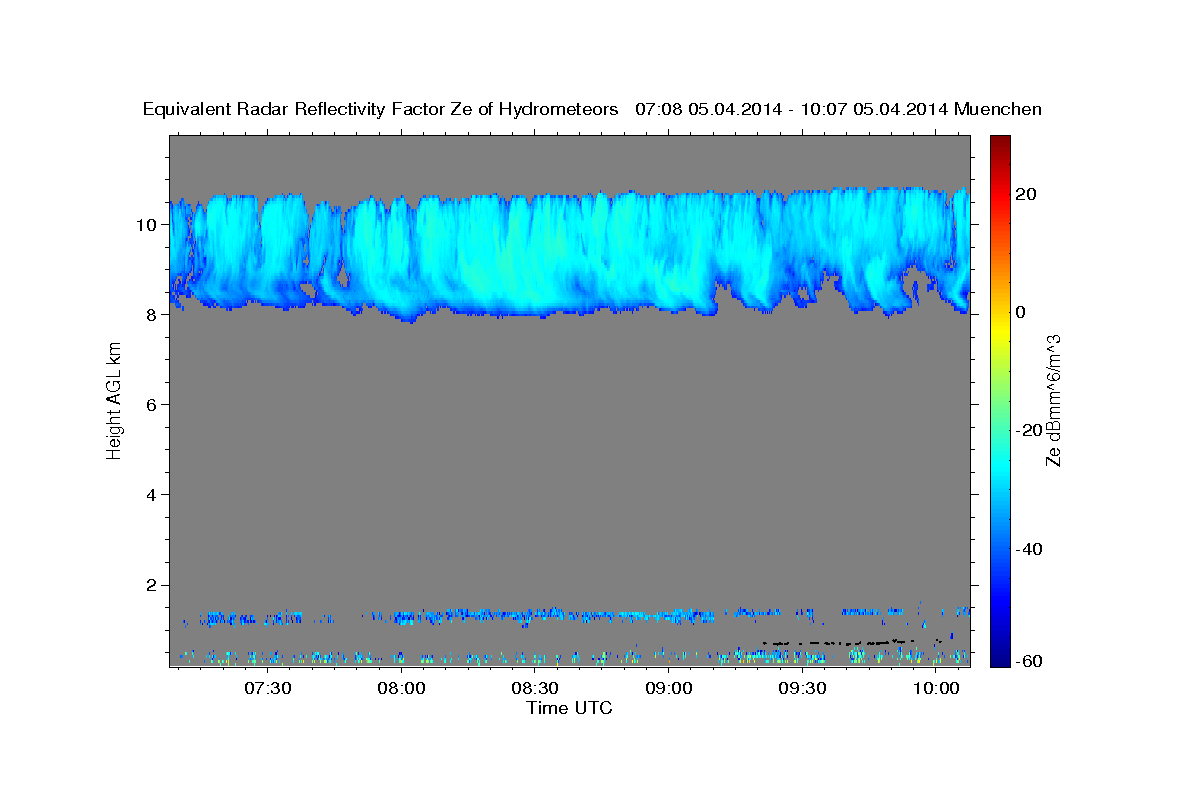Click the plot title text
The height and width of the screenshot is (800, 1200).
592,110
